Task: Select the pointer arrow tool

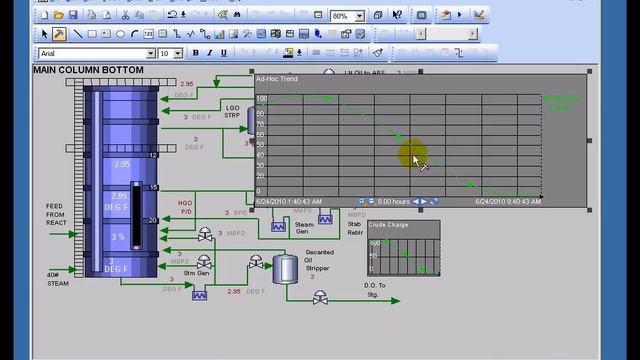Action: 44,34
